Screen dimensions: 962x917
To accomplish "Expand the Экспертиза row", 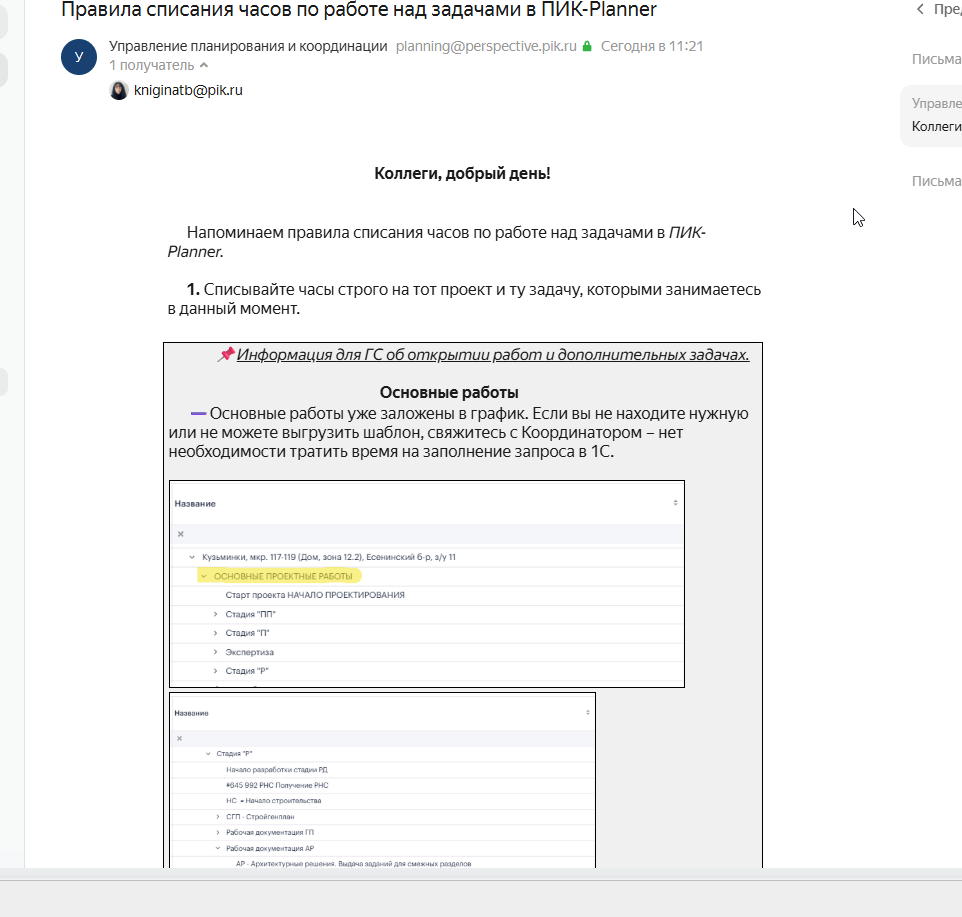I will (215, 652).
